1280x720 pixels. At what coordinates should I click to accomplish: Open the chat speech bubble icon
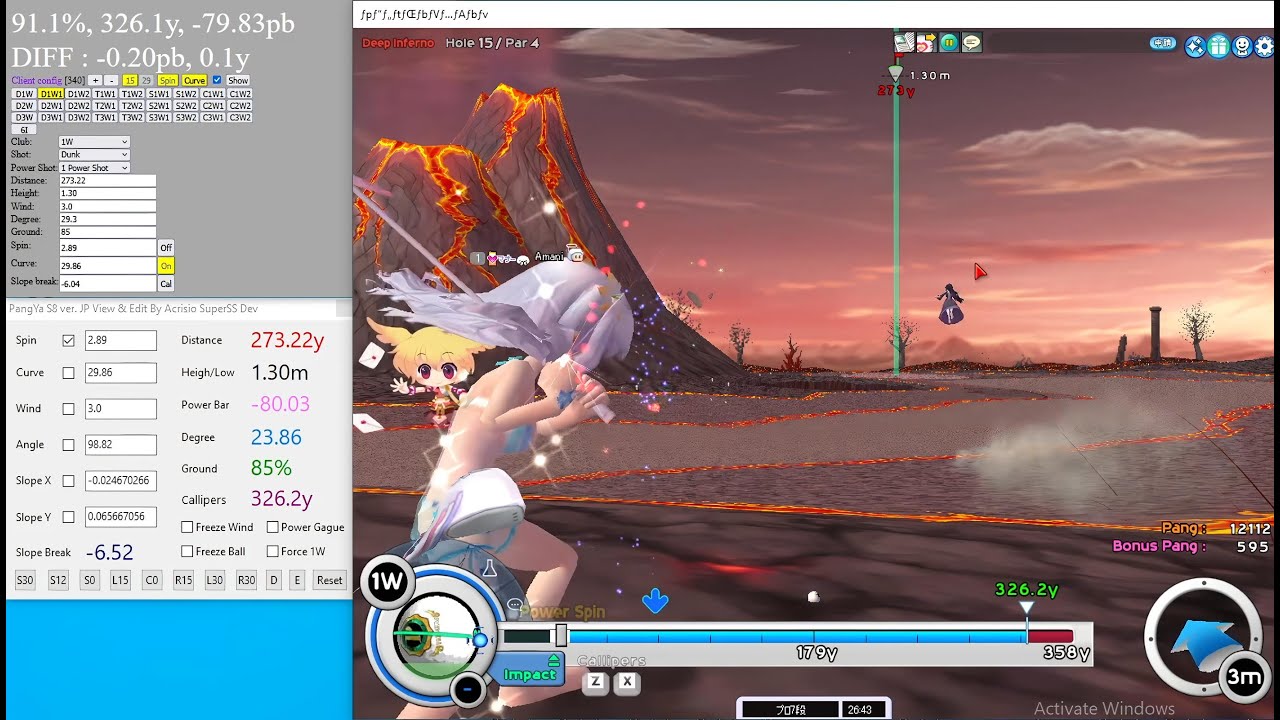click(971, 42)
